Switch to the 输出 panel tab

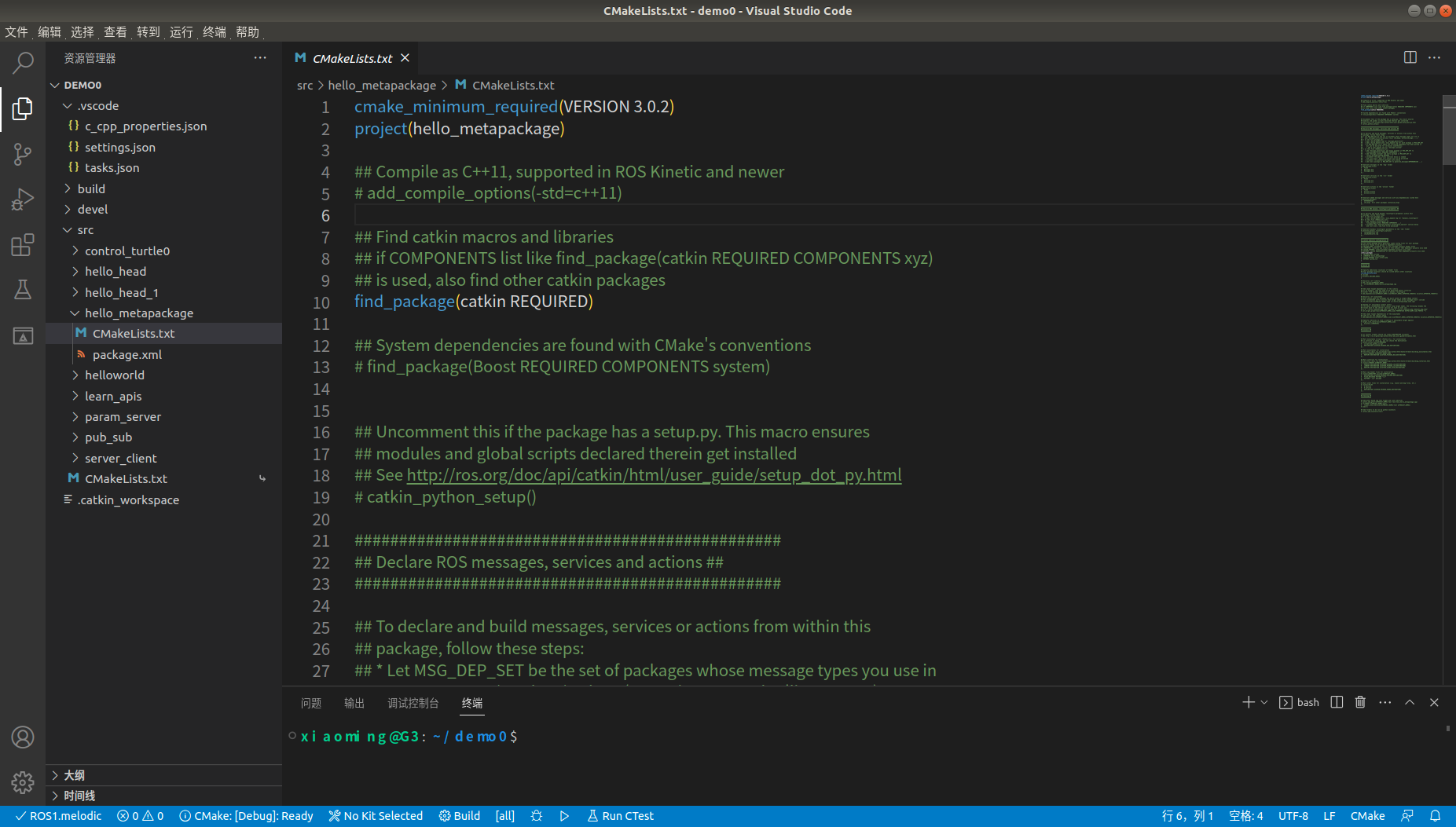tap(354, 703)
